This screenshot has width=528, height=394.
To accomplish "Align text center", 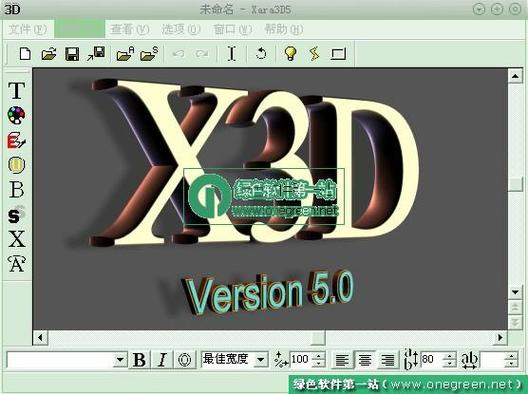I will [365, 360].
